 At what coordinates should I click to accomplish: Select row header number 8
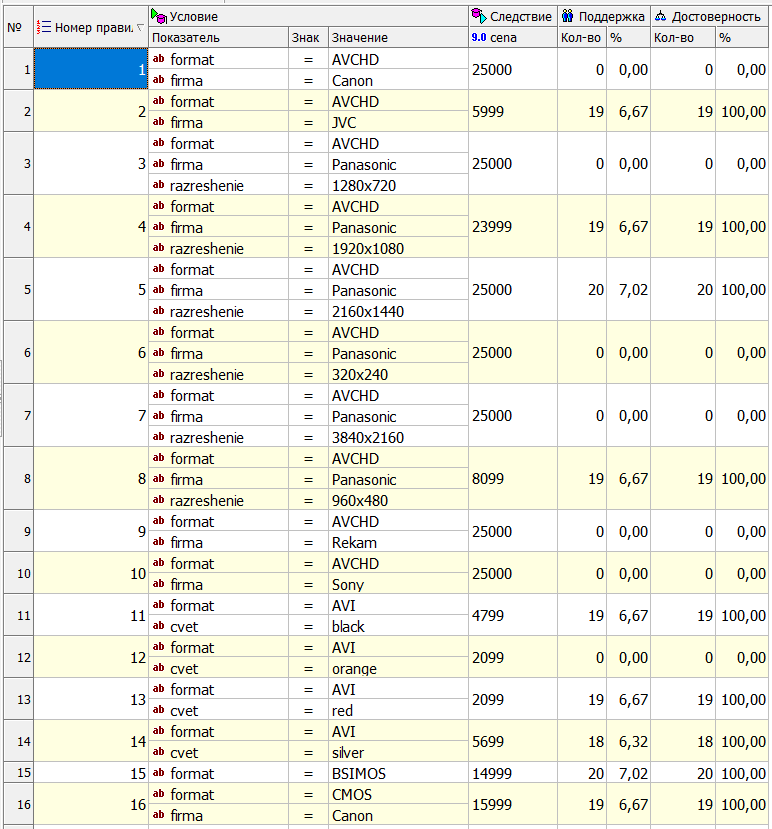pyautogui.click(x=16, y=479)
